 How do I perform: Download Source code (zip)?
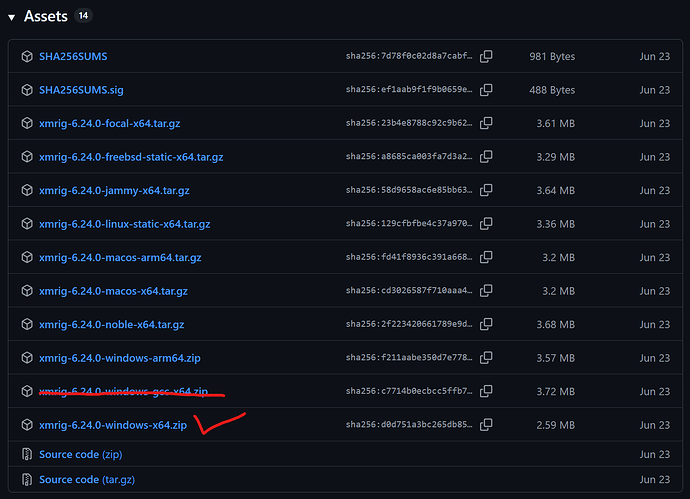(x=80, y=455)
